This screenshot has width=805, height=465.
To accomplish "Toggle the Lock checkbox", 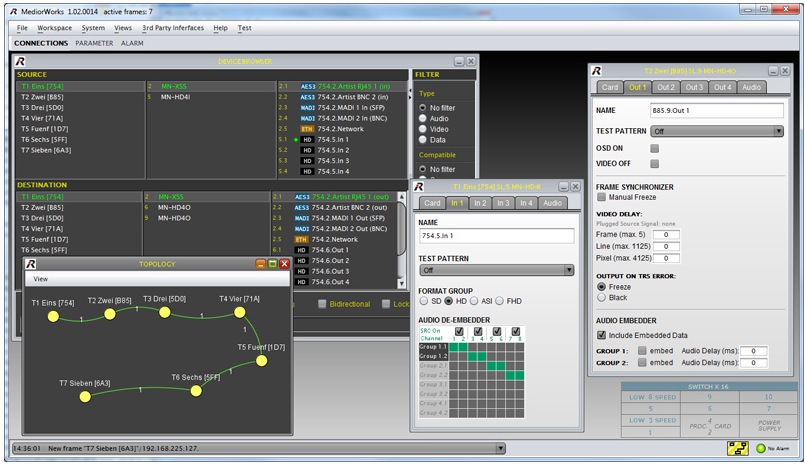I will tap(386, 304).
